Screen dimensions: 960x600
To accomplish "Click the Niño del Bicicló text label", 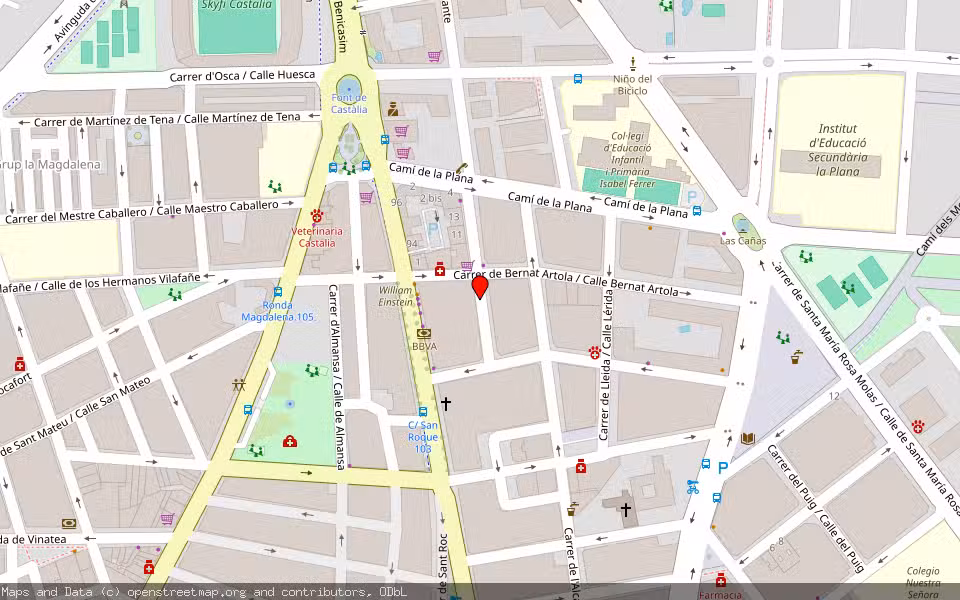I will pyautogui.click(x=632, y=84).
